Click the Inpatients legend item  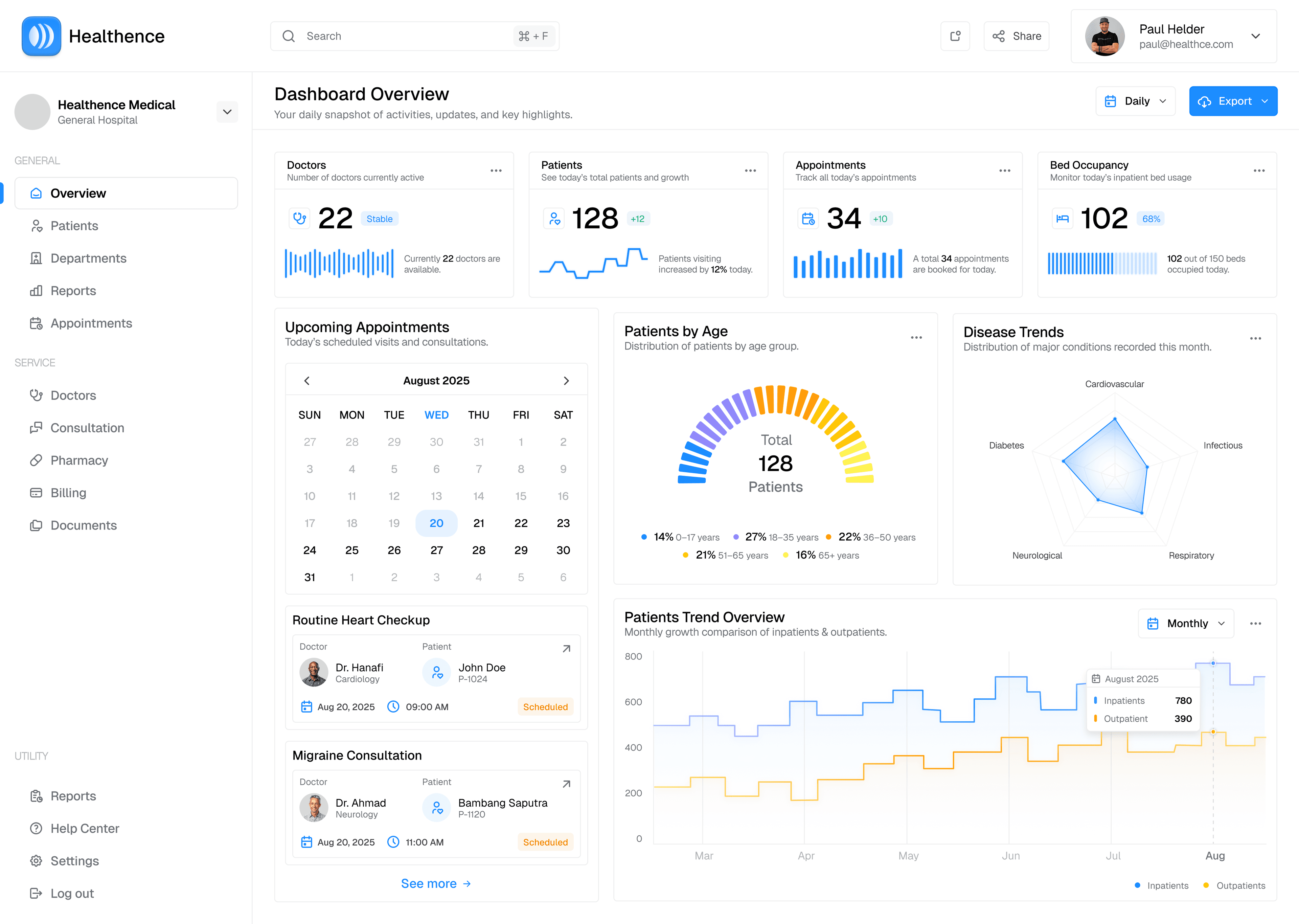tap(1161, 885)
